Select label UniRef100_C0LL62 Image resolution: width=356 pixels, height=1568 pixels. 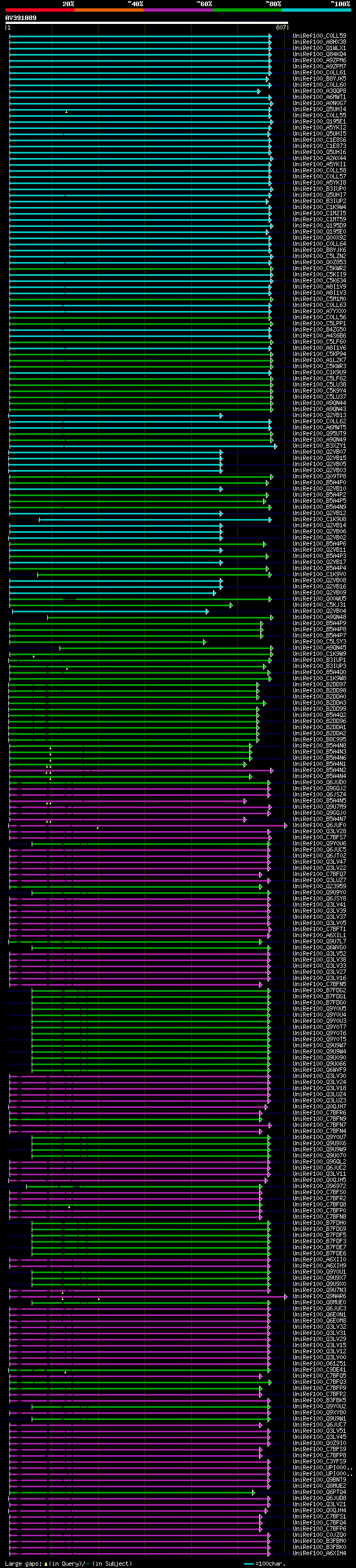pyautogui.click(x=319, y=422)
